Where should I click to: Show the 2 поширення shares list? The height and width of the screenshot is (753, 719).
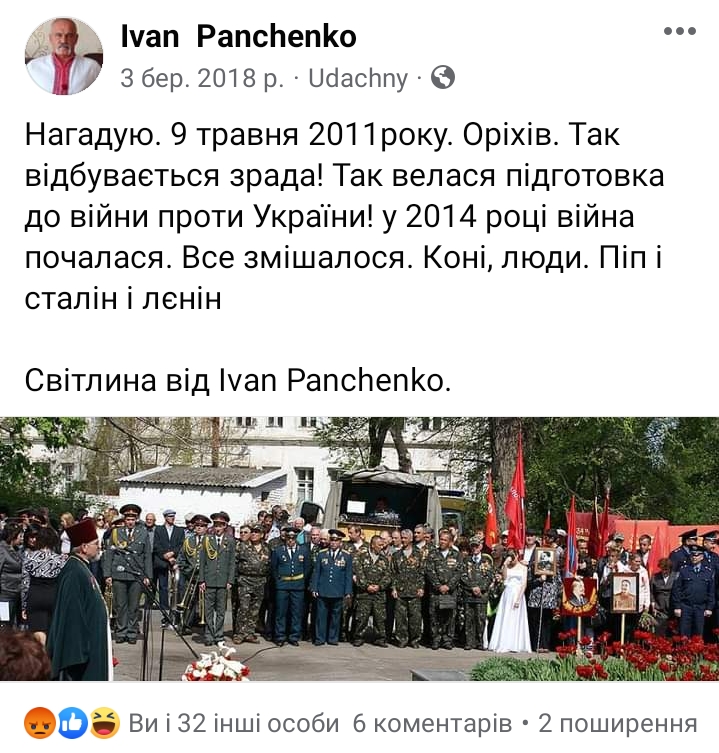(618, 723)
